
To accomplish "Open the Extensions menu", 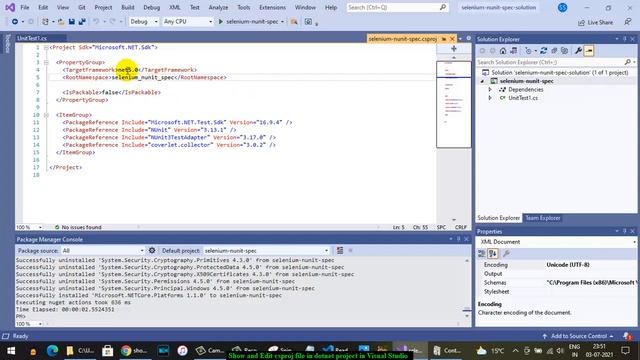I will pyautogui.click(x=272, y=7).
